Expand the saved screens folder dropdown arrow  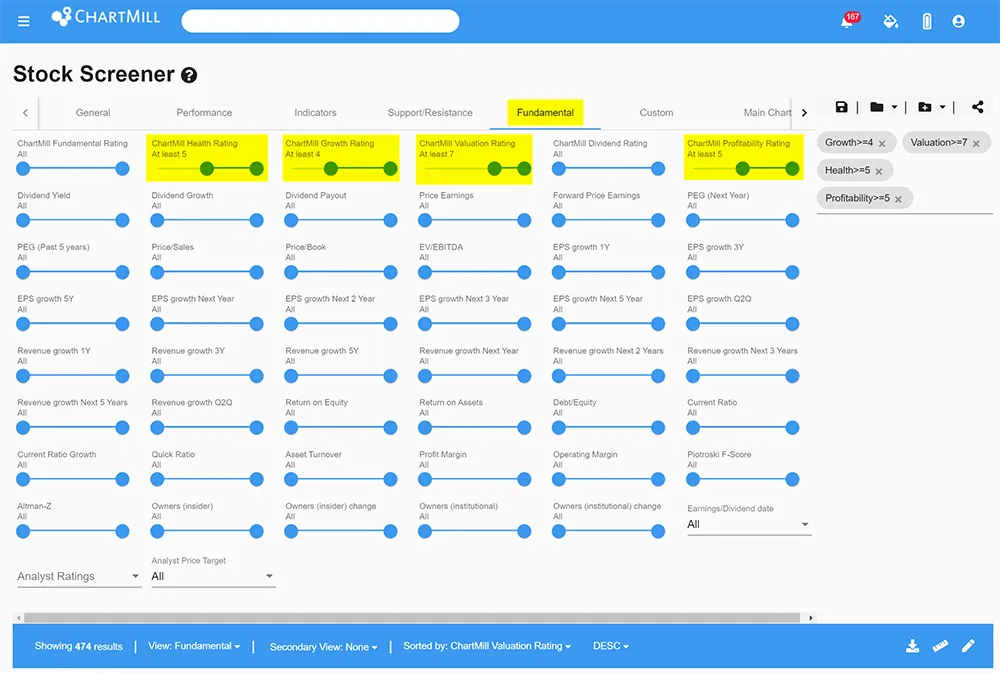(894, 107)
